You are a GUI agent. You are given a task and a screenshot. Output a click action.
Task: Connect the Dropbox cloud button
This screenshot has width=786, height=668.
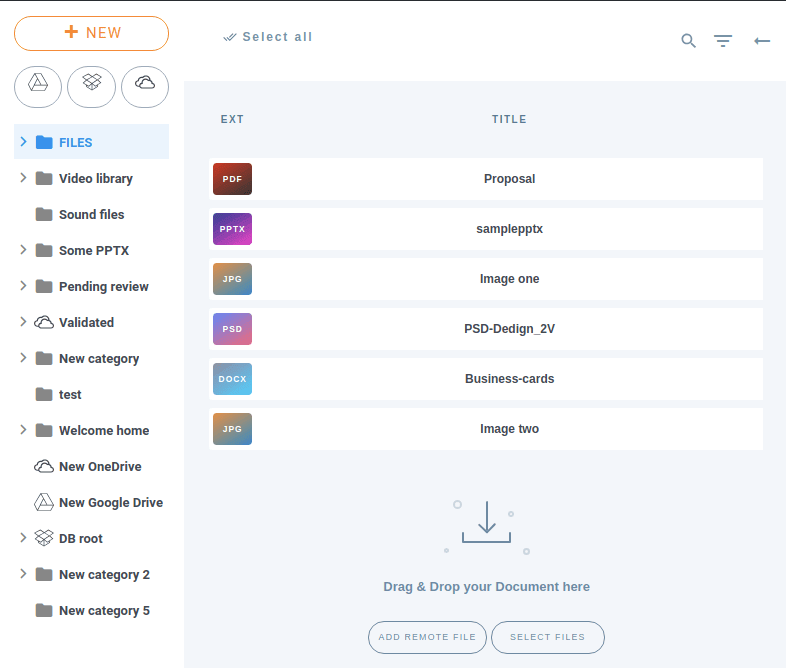(91, 87)
